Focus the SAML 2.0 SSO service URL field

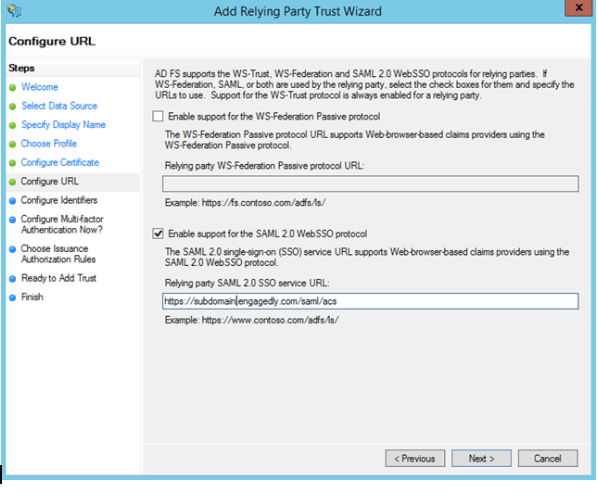370,301
